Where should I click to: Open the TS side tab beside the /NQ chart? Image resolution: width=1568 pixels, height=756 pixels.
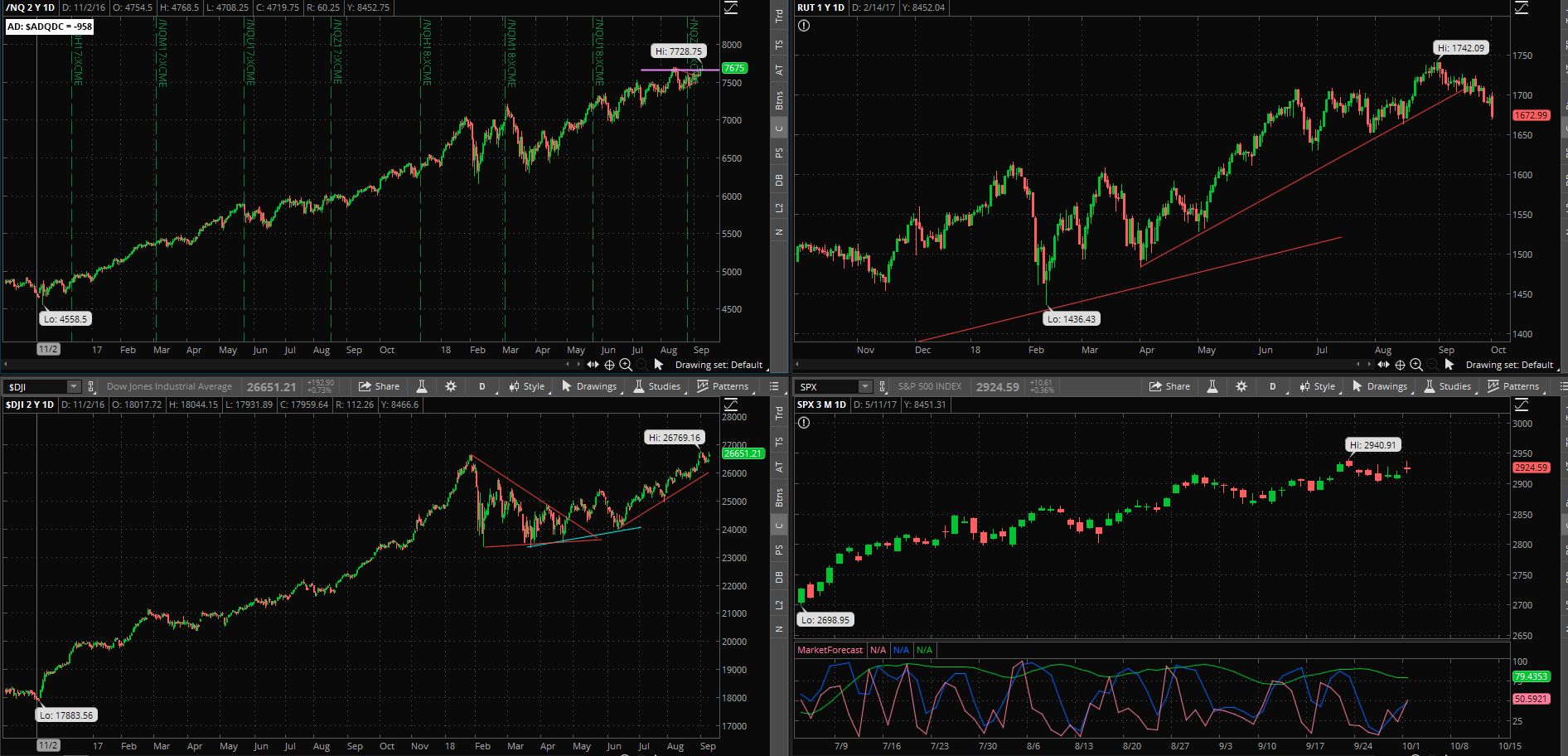[x=779, y=45]
